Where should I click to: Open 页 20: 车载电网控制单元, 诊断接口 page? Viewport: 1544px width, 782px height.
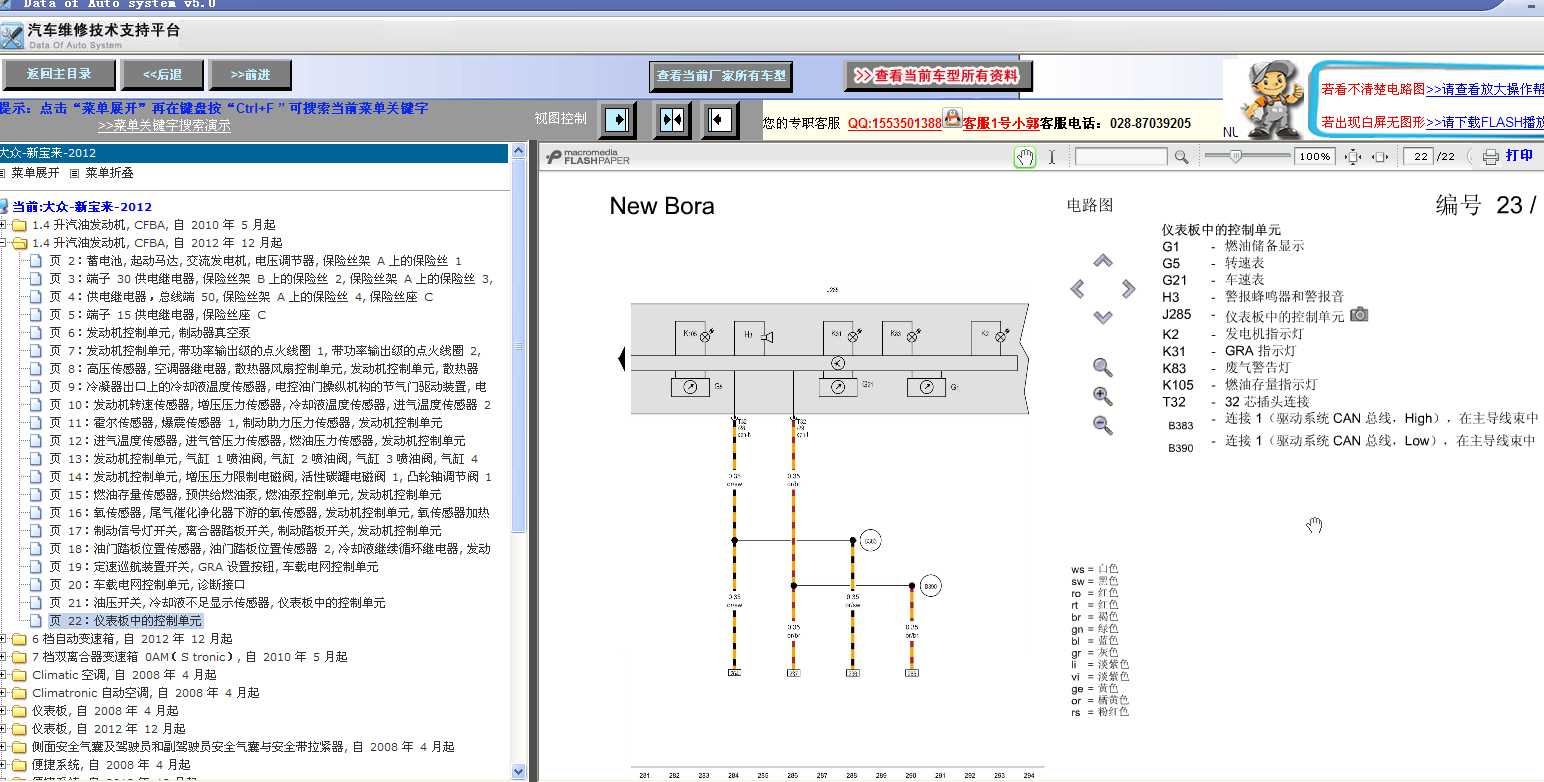pos(147,585)
